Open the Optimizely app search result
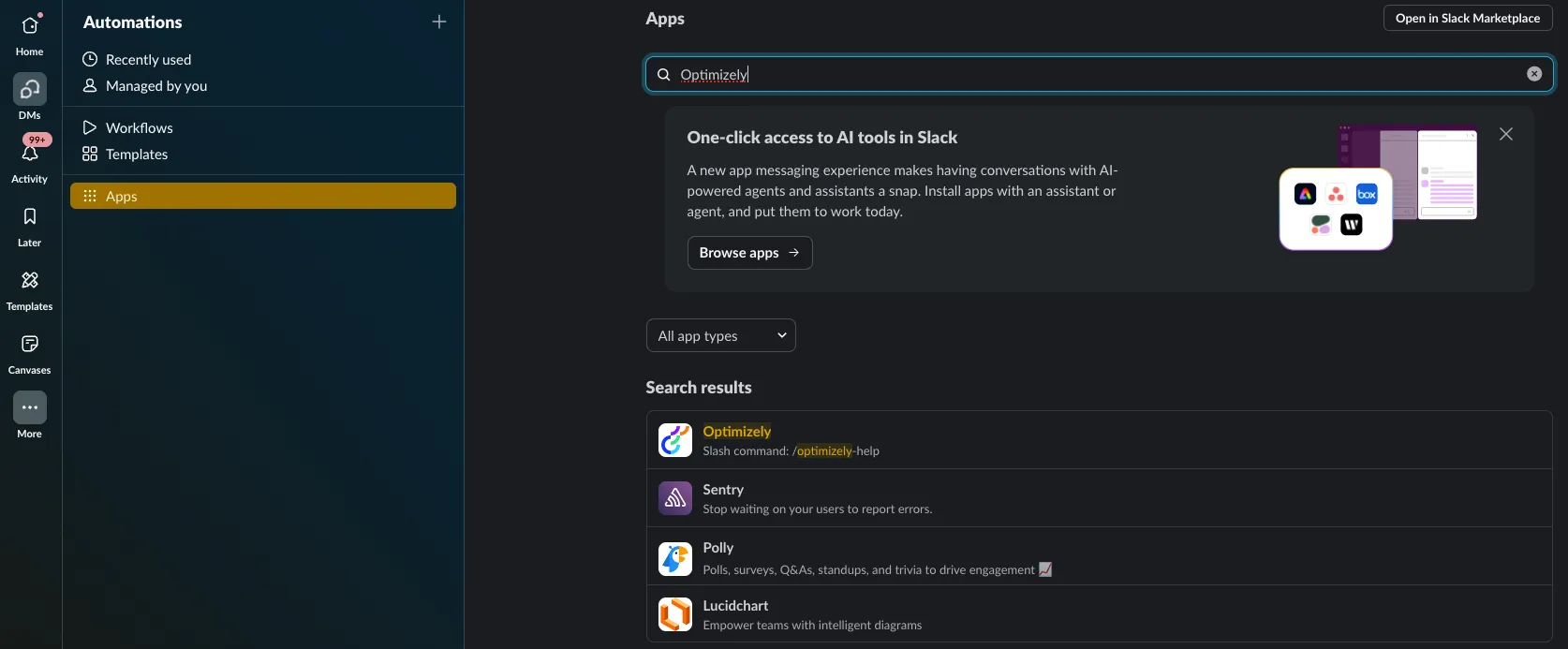This screenshot has height=649, width=1568. click(1100, 440)
